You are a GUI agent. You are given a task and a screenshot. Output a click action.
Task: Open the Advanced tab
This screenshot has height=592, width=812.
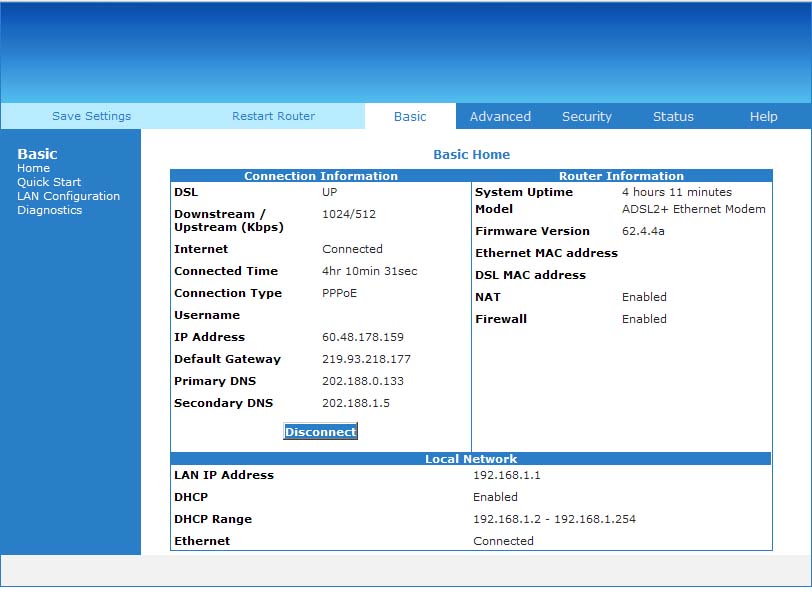coord(500,116)
